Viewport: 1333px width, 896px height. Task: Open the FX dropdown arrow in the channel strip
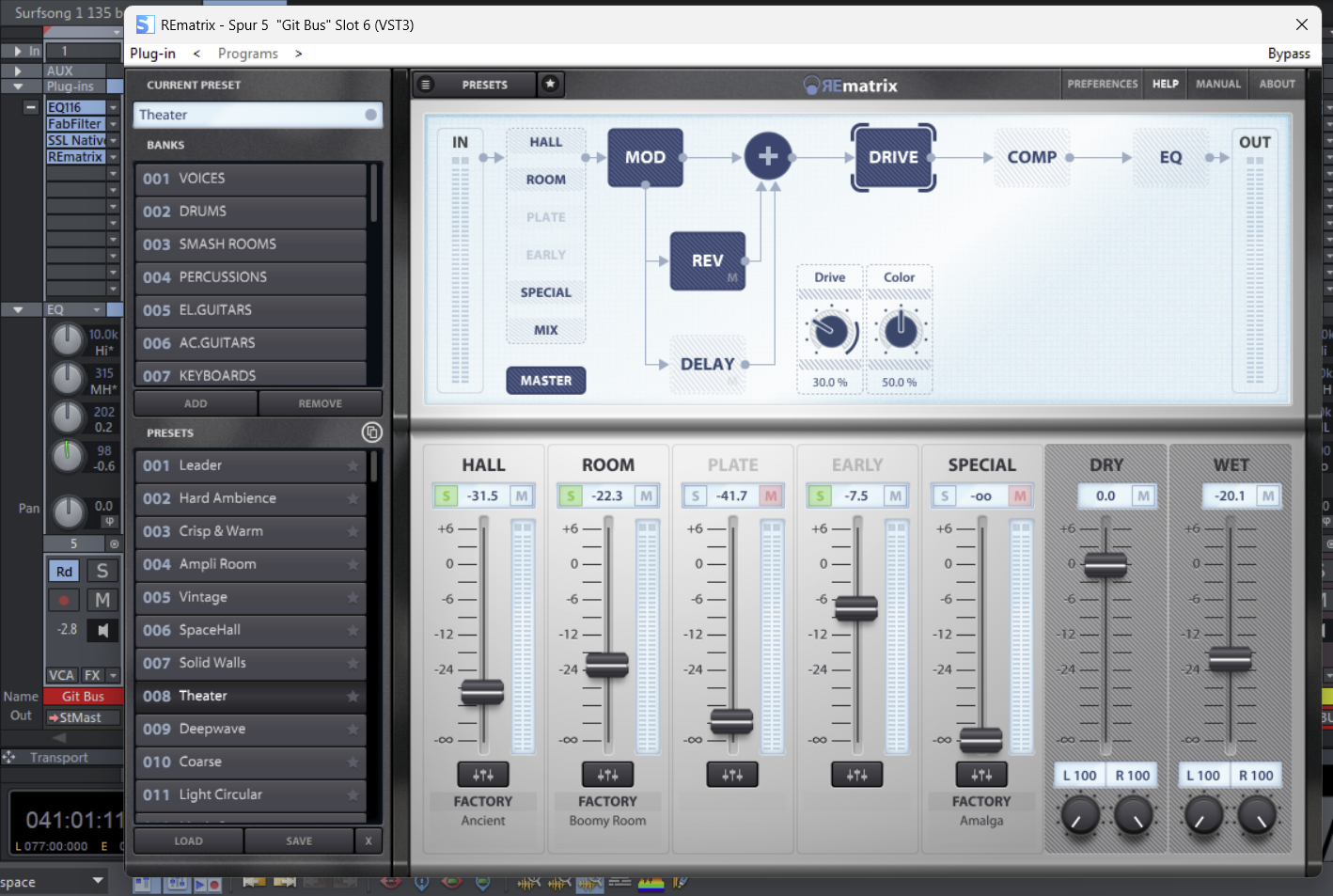[113, 675]
